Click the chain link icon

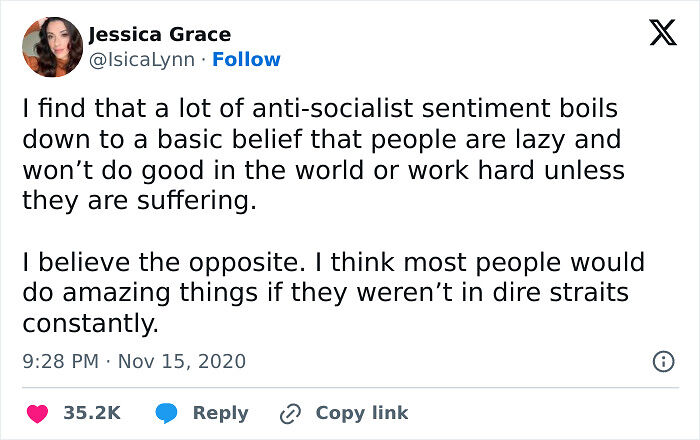[x=293, y=413]
